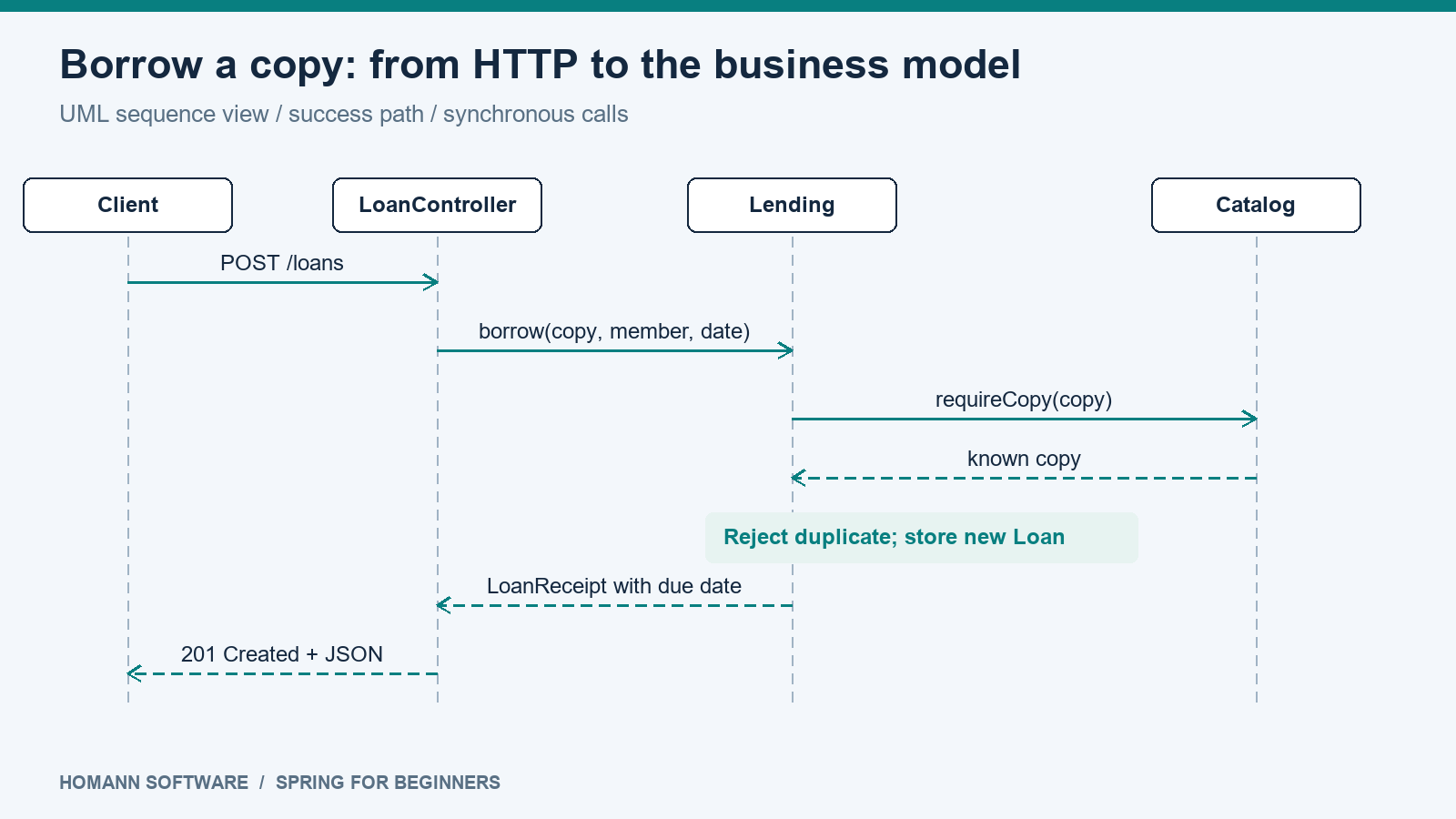
Task: Select the 'Reject duplicate; store new Loan' note
Action: [x=921, y=537]
